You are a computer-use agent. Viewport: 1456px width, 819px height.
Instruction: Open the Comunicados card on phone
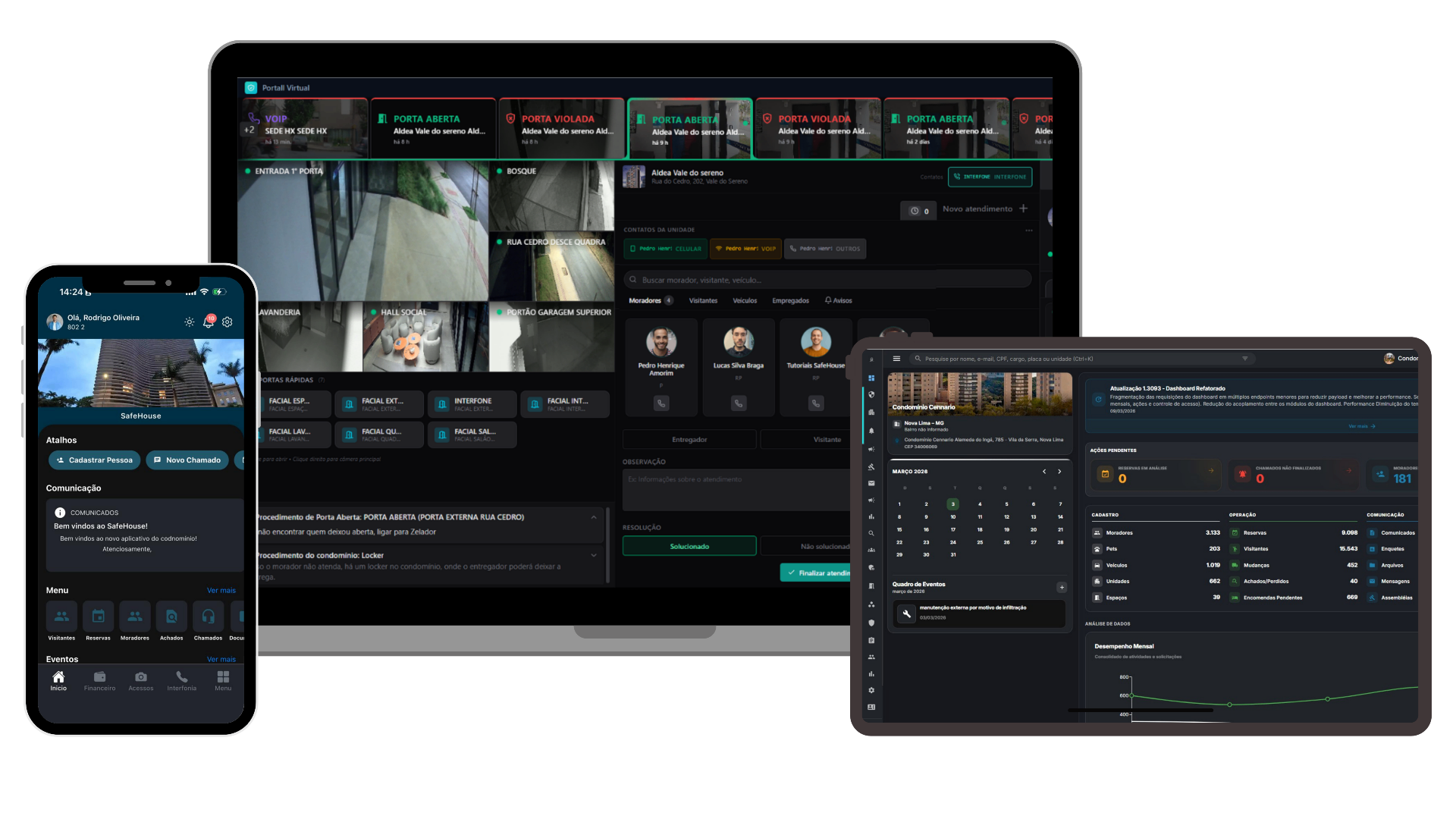point(145,535)
